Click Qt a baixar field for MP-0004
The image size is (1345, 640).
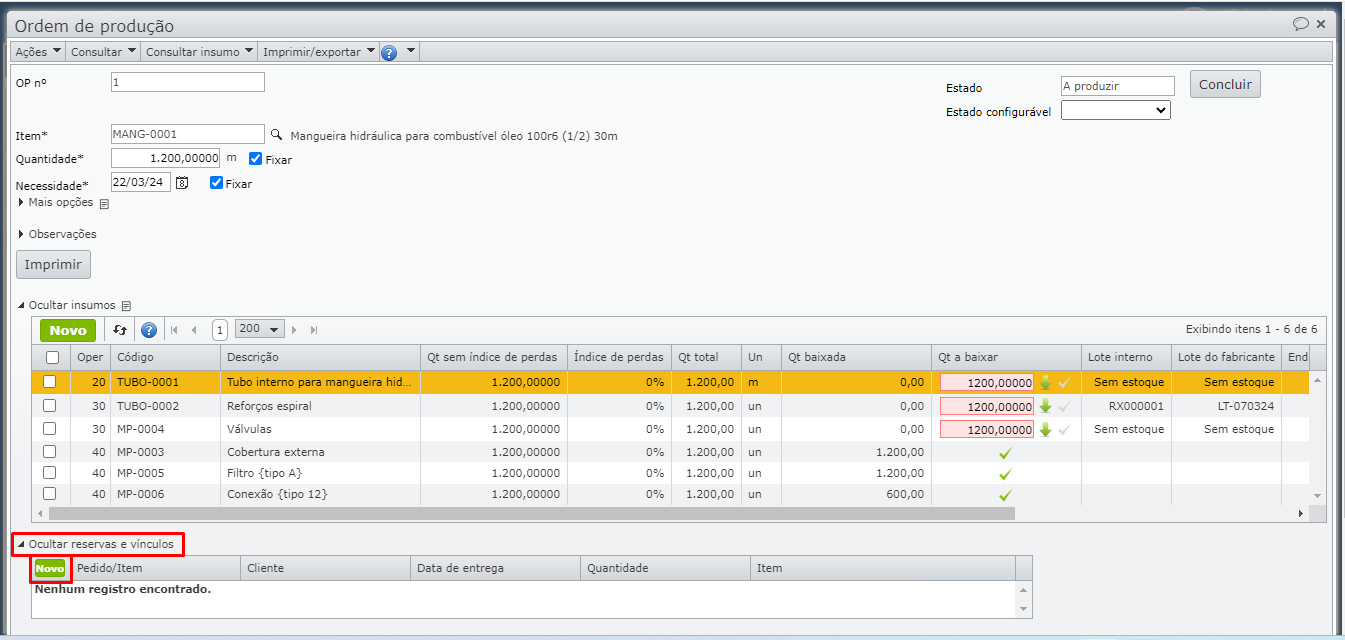point(987,429)
